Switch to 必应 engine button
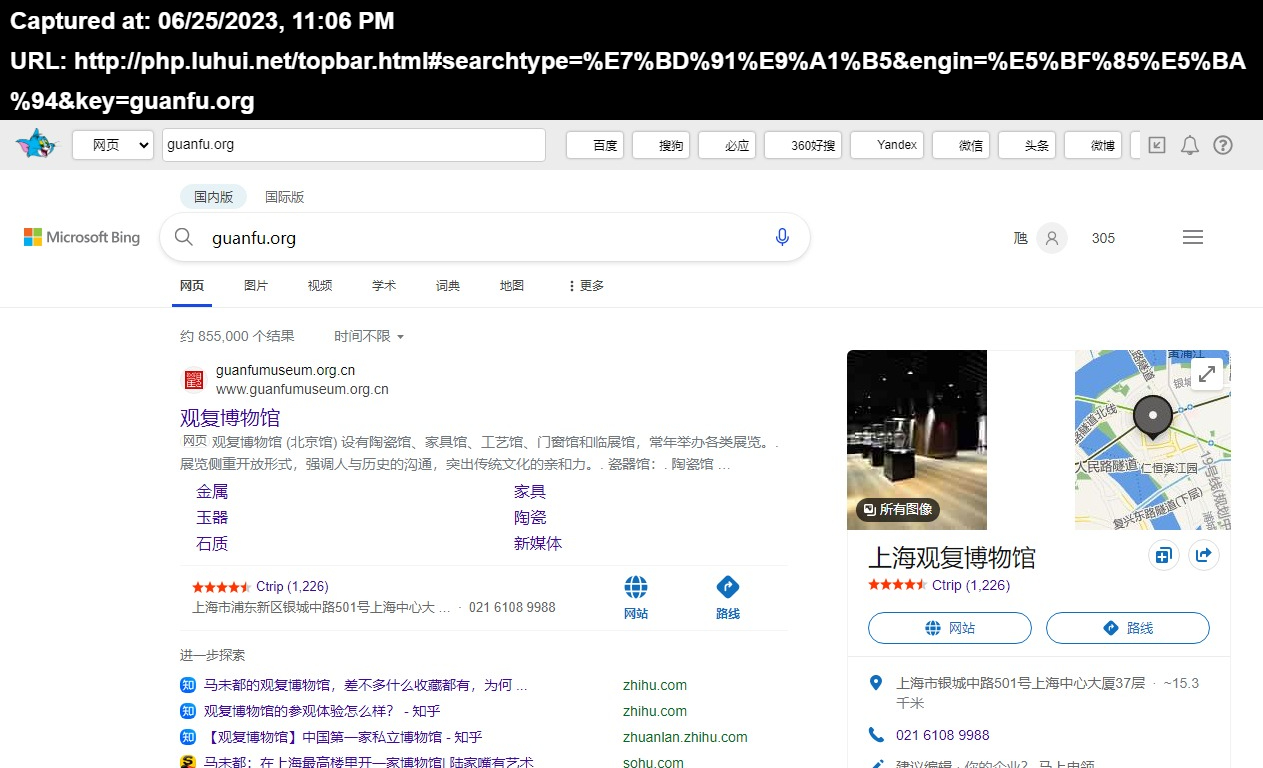The image size is (1263, 768). (x=727, y=145)
